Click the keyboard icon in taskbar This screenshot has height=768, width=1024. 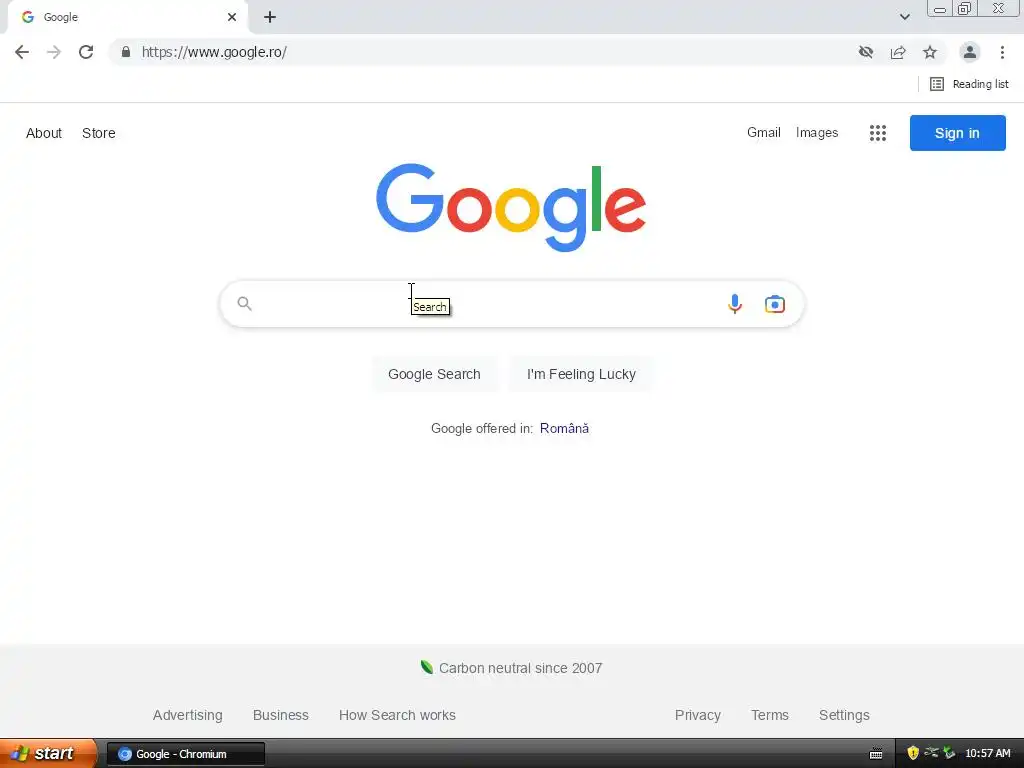pyautogui.click(x=876, y=754)
